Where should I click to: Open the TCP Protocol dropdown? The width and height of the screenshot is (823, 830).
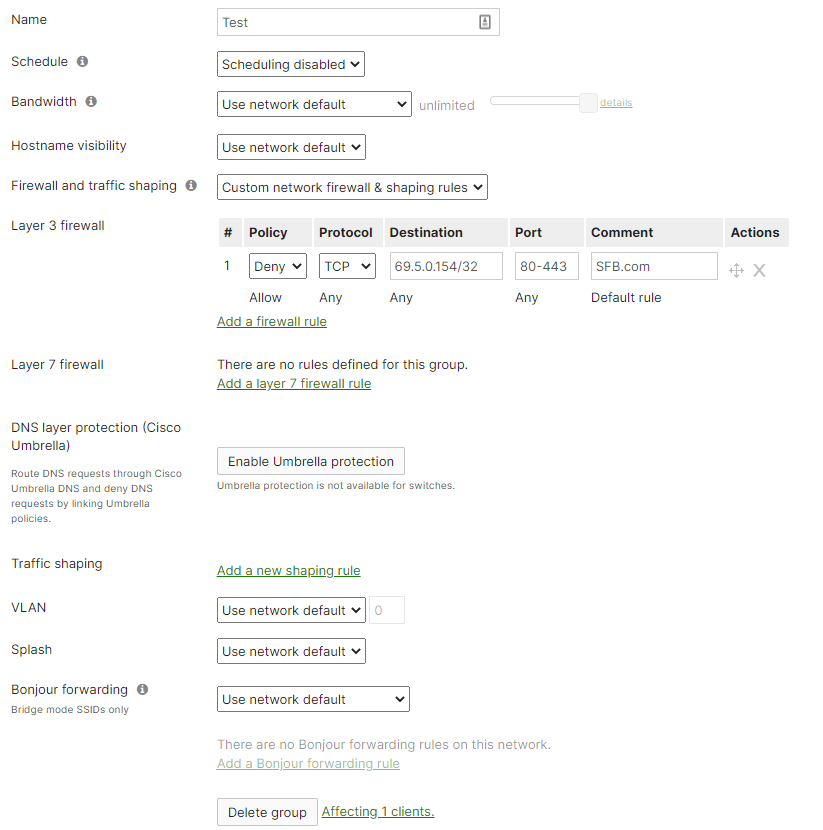(x=347, y=267)
